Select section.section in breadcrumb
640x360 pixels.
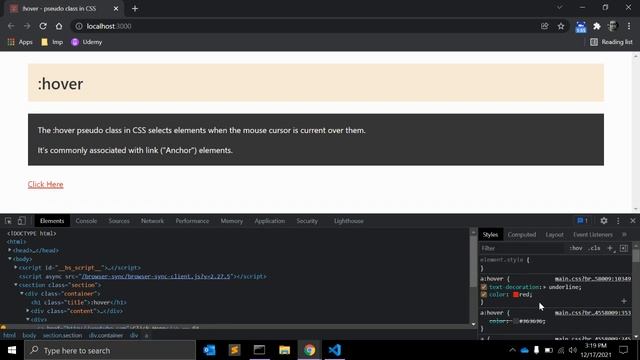(62, 336)
